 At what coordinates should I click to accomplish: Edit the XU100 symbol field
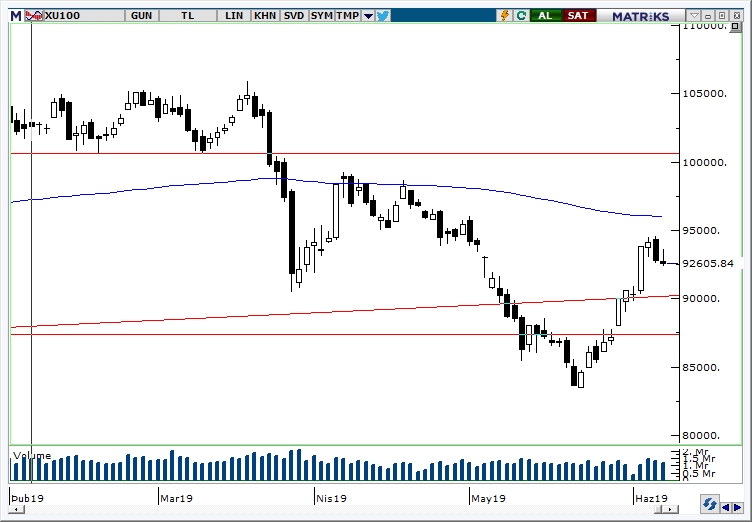(83, 15)
